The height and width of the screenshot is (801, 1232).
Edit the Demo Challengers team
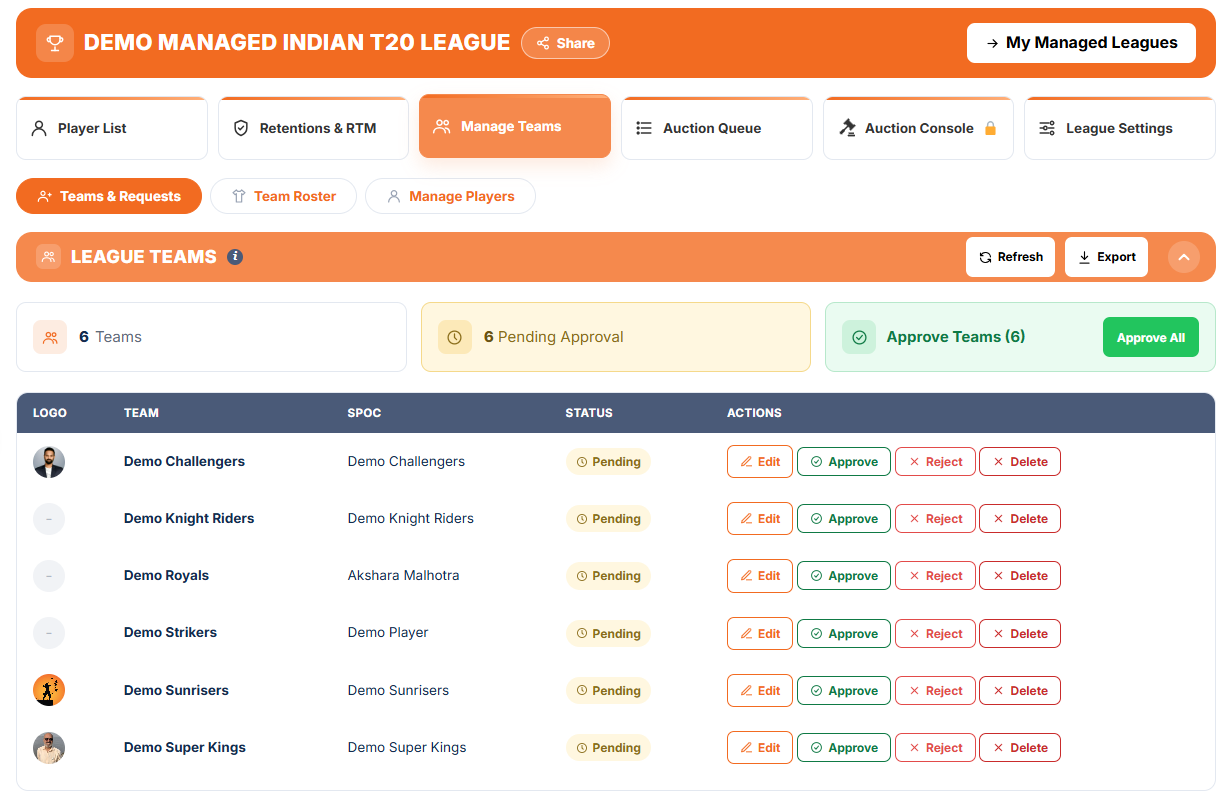coord(760,462)
